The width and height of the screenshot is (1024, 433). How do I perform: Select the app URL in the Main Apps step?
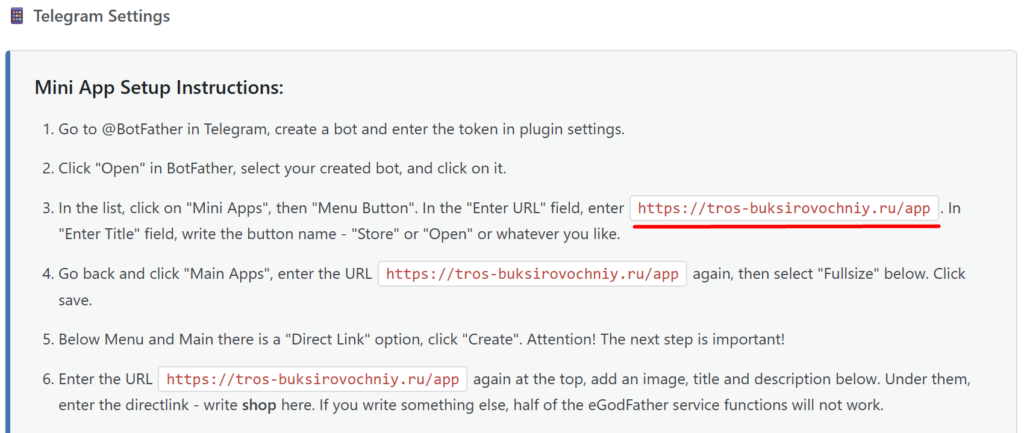pos(532,274)
